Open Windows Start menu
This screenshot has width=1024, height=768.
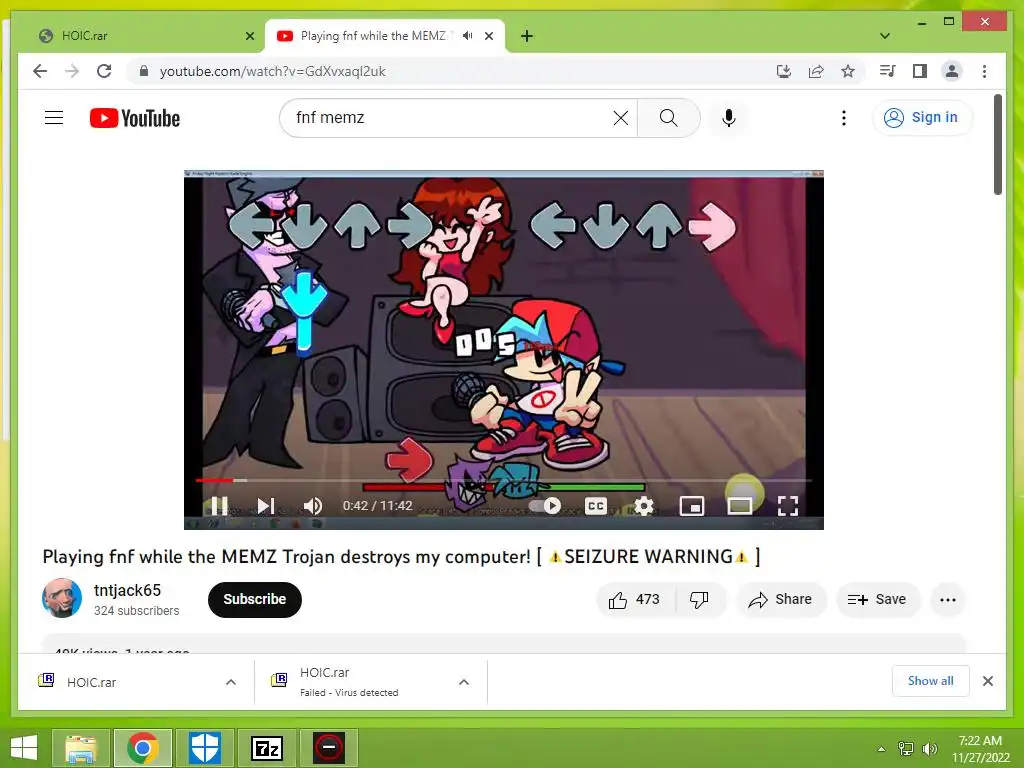pos(24,748)
